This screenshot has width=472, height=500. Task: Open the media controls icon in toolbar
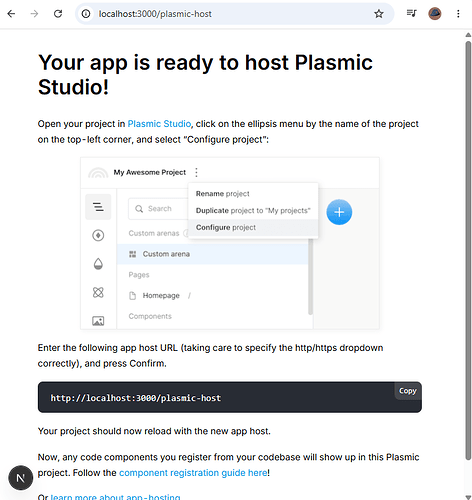pyautogui.click(x=411, y=14)
